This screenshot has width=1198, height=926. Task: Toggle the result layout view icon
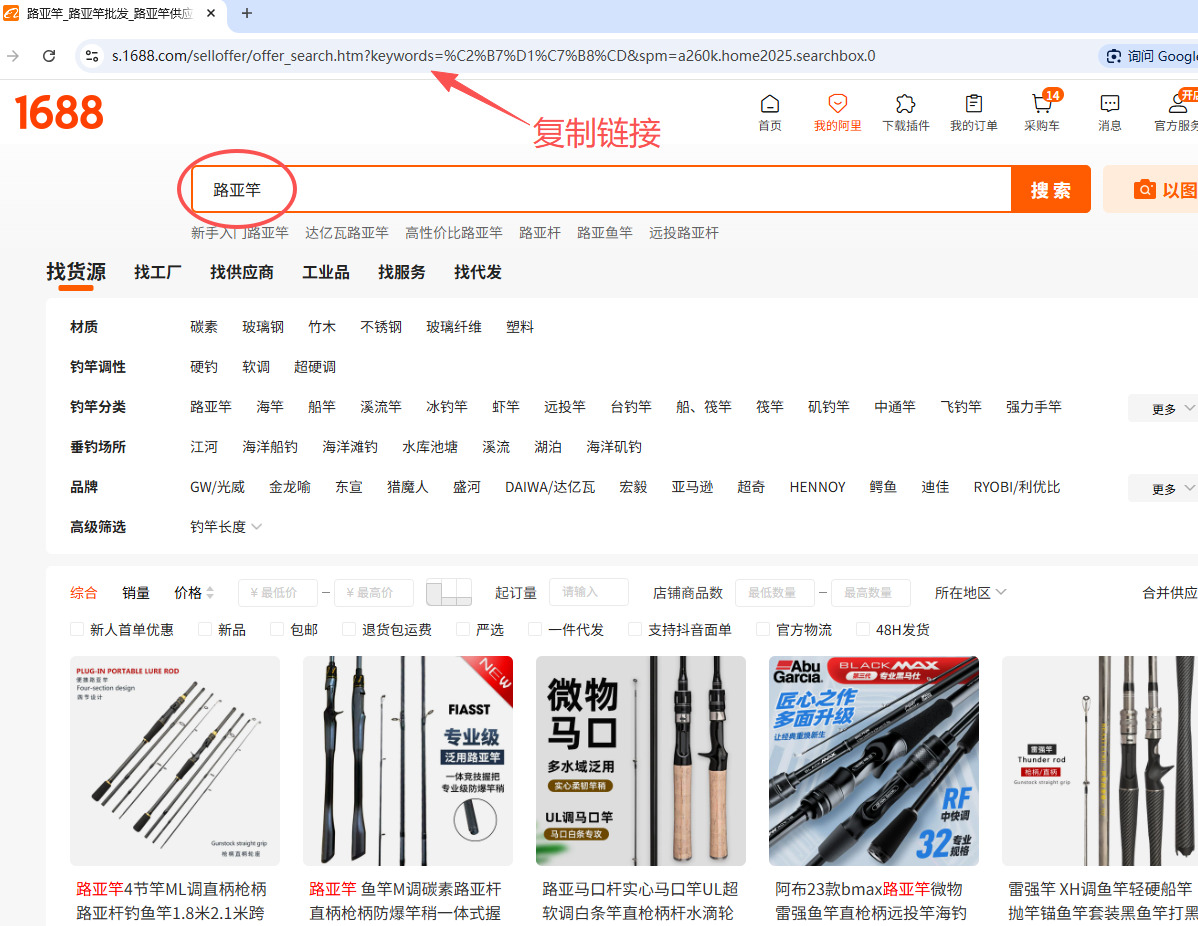pyautogui.click(x=448, y=592)
